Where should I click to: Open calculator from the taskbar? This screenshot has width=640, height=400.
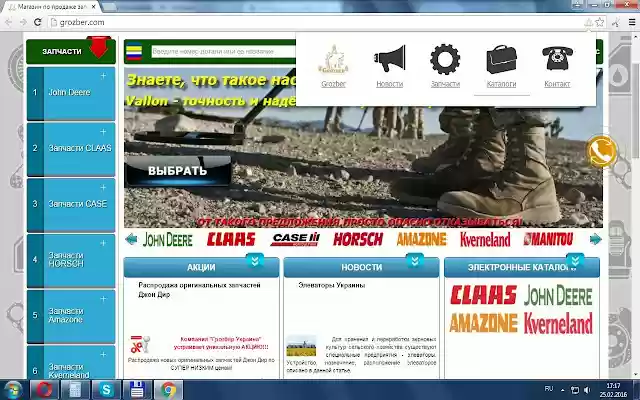[x=75, y=389]
